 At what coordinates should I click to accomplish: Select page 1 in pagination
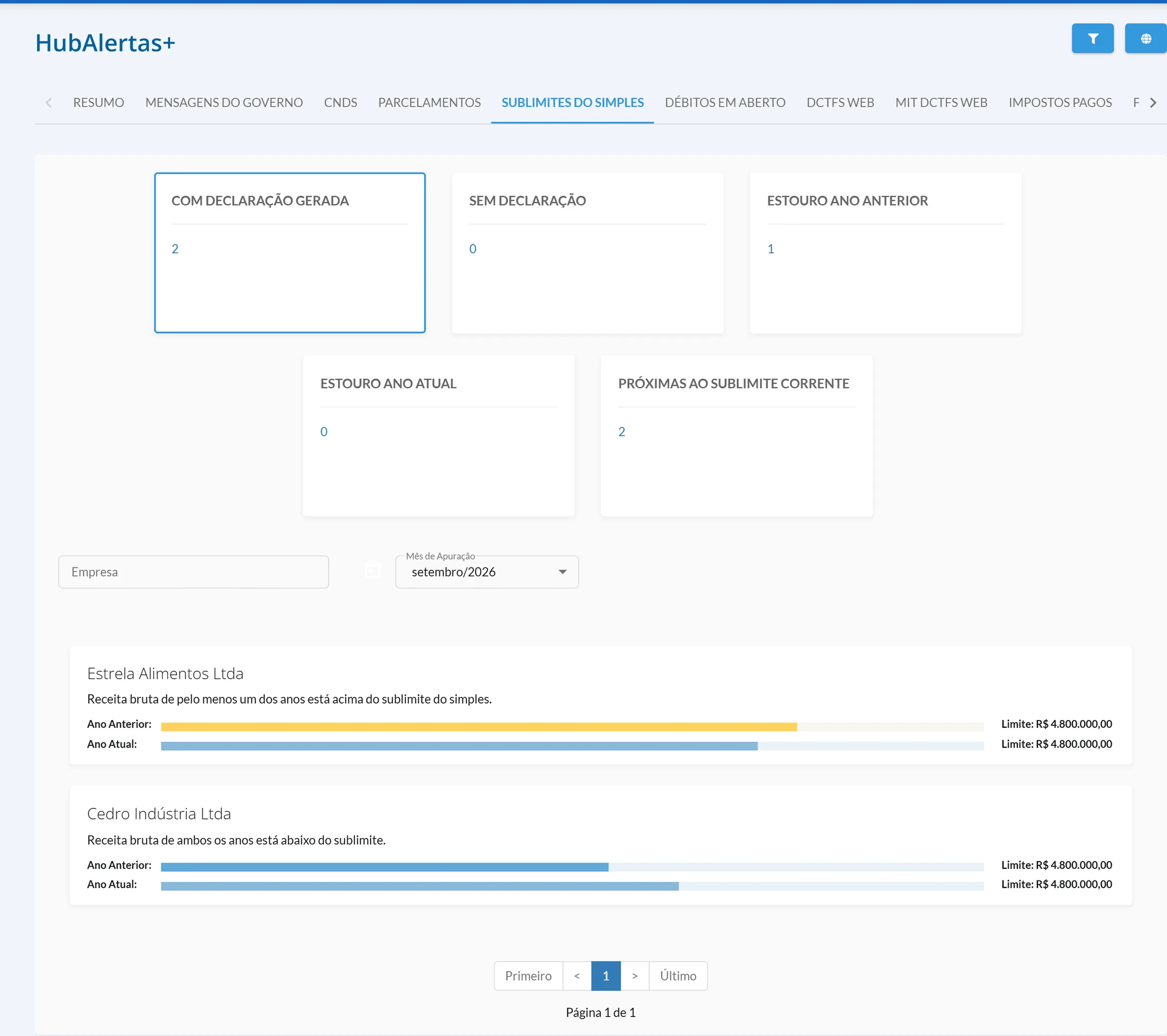point(606,976)
